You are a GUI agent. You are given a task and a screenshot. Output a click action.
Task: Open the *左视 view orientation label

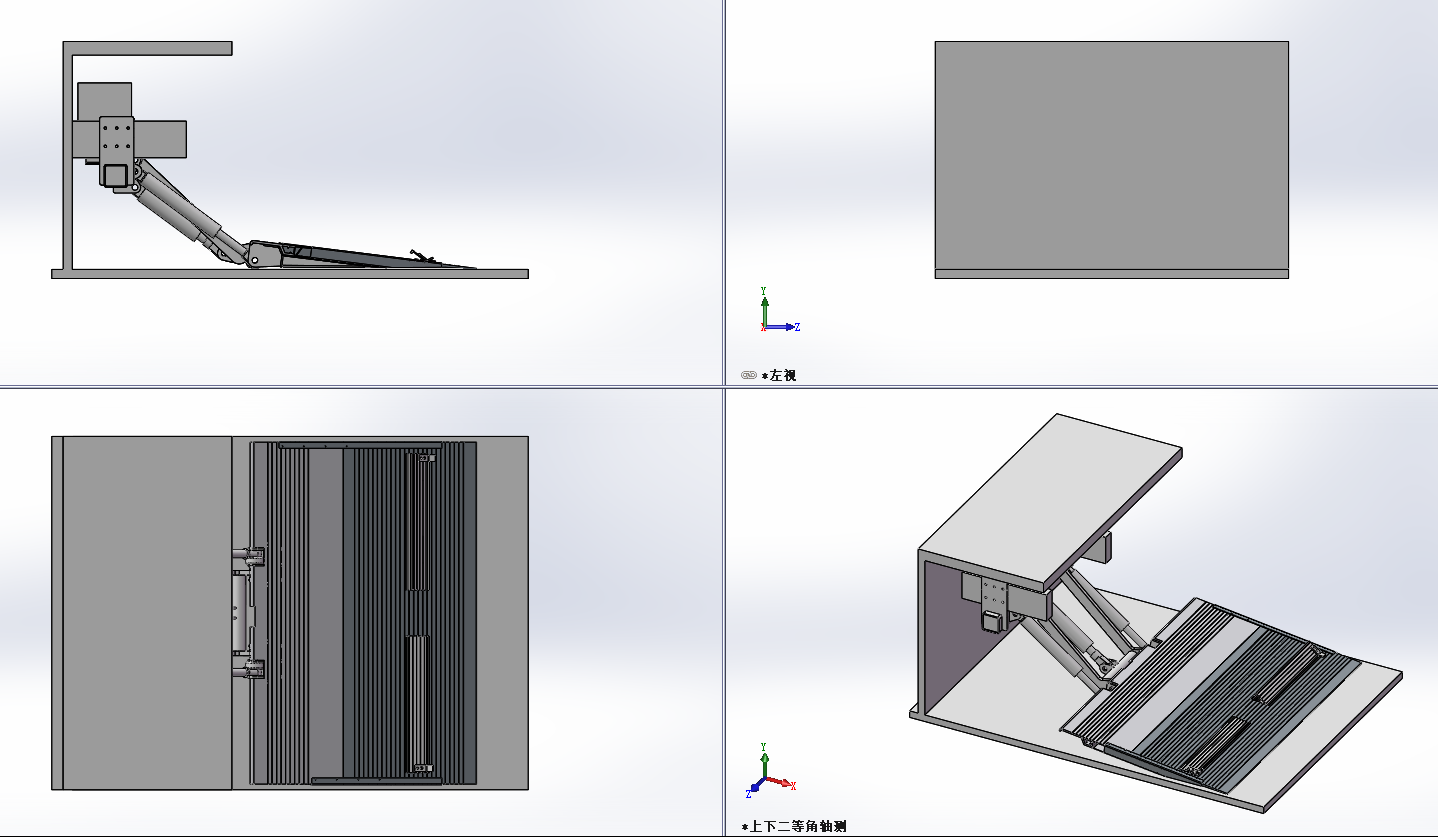(x=779, y=376)
